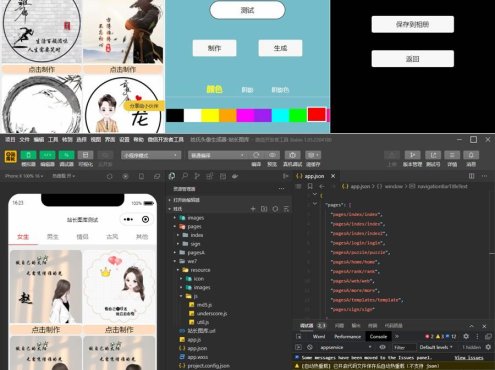Open the 帮助 menu
The image size is (495, 370).
(x=138, y=140)
